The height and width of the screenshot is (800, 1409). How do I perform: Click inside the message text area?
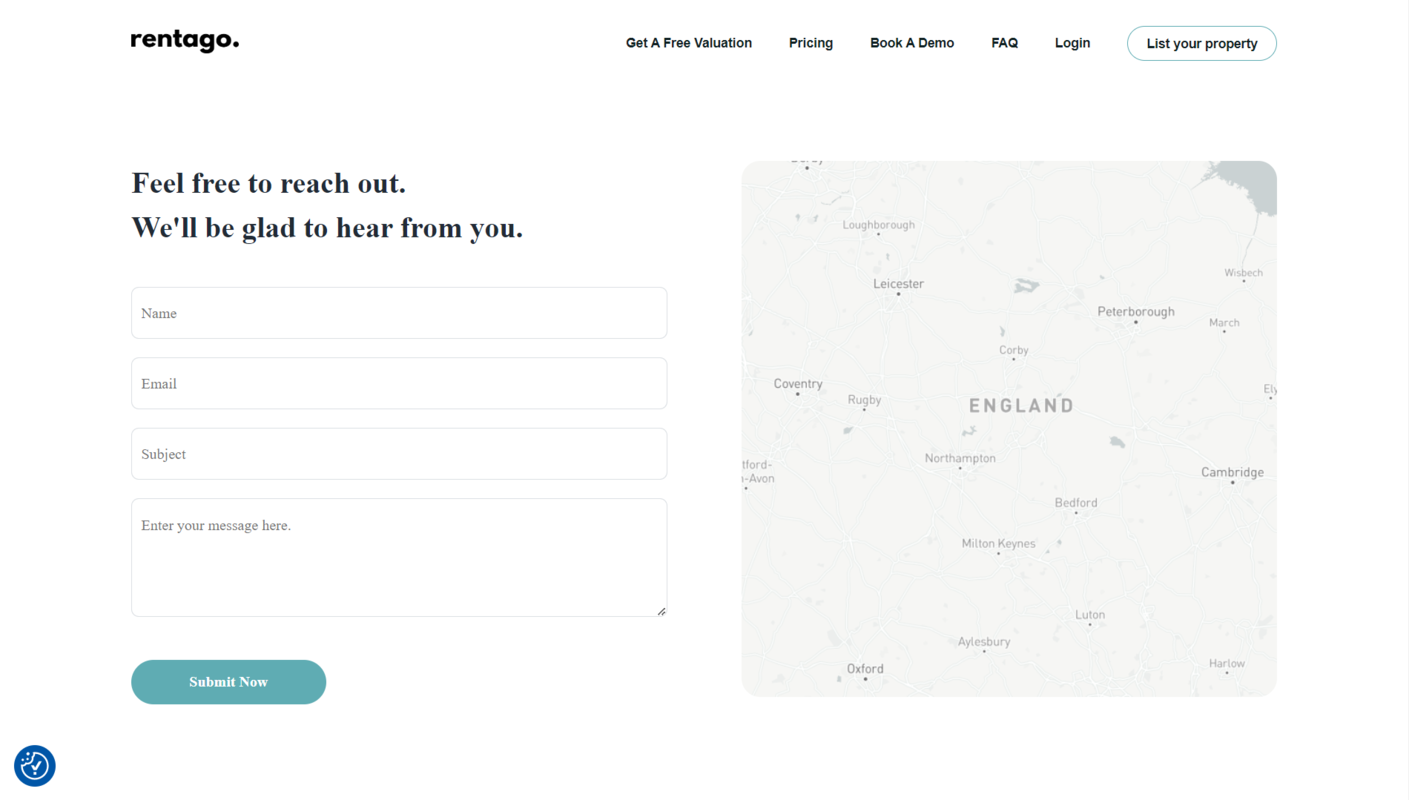[x=399, y=557]
